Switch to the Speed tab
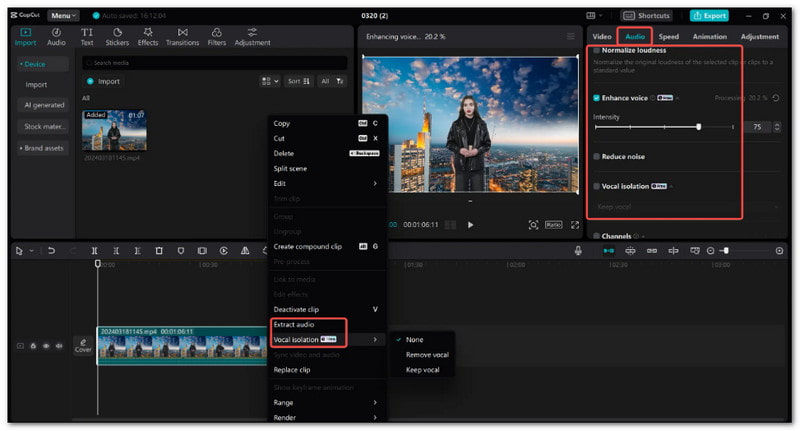The width and height of the screenshot is (800, 431). tap(668, 37)
